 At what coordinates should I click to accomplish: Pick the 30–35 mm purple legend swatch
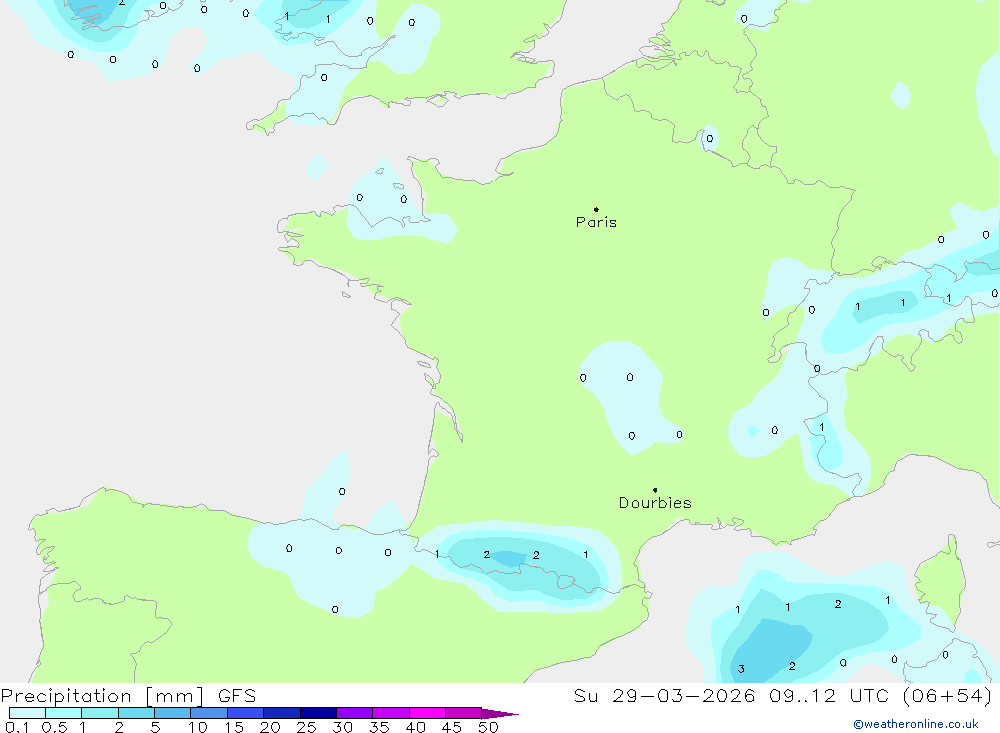(x=355, y=713)
